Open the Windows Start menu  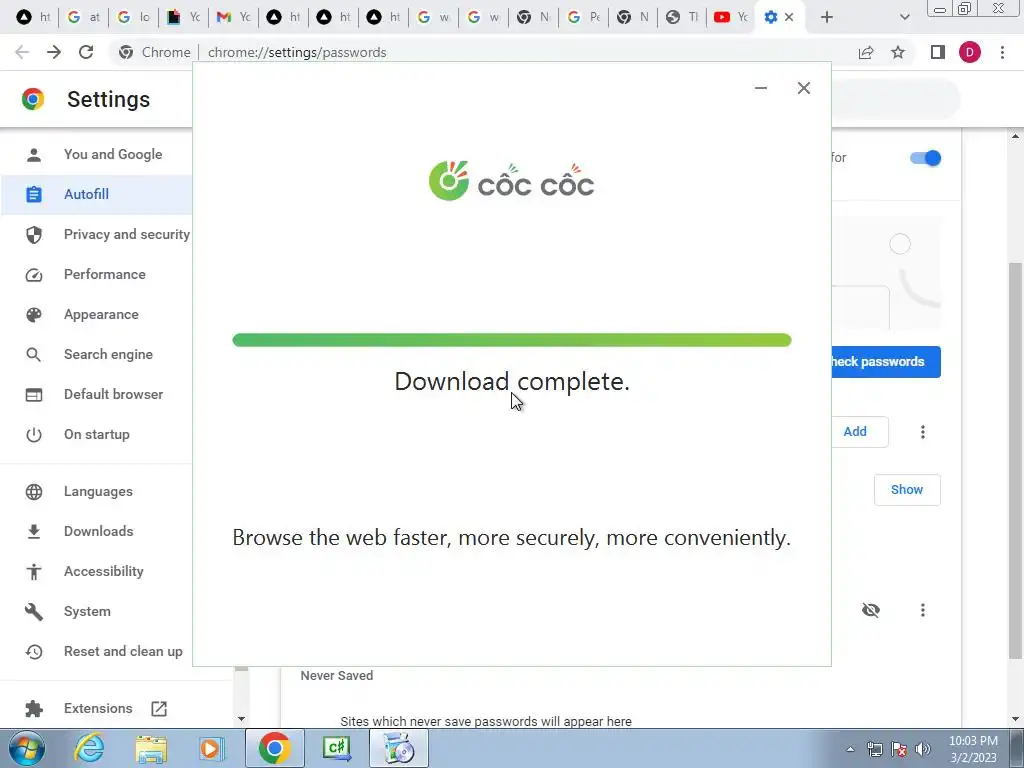pos(27,748)
